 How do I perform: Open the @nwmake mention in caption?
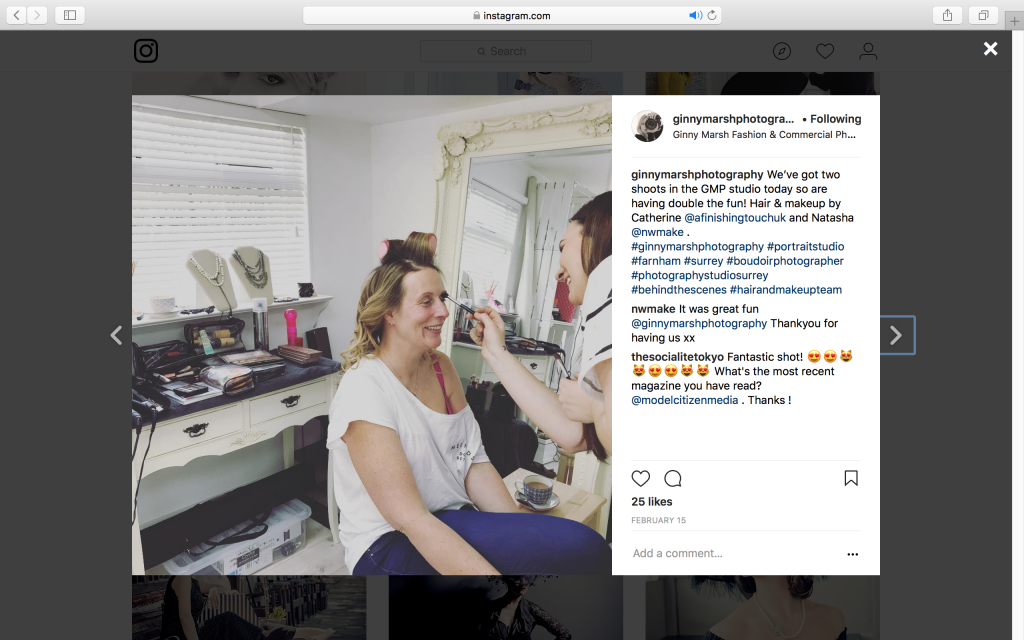pos(657,232)
